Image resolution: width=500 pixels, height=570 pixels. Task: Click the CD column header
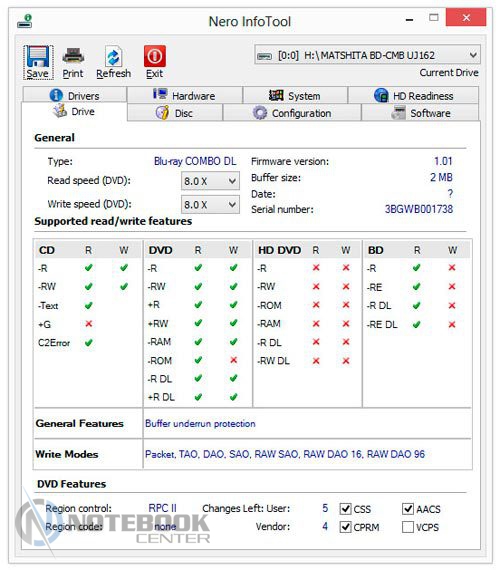[x=47, y=250]
